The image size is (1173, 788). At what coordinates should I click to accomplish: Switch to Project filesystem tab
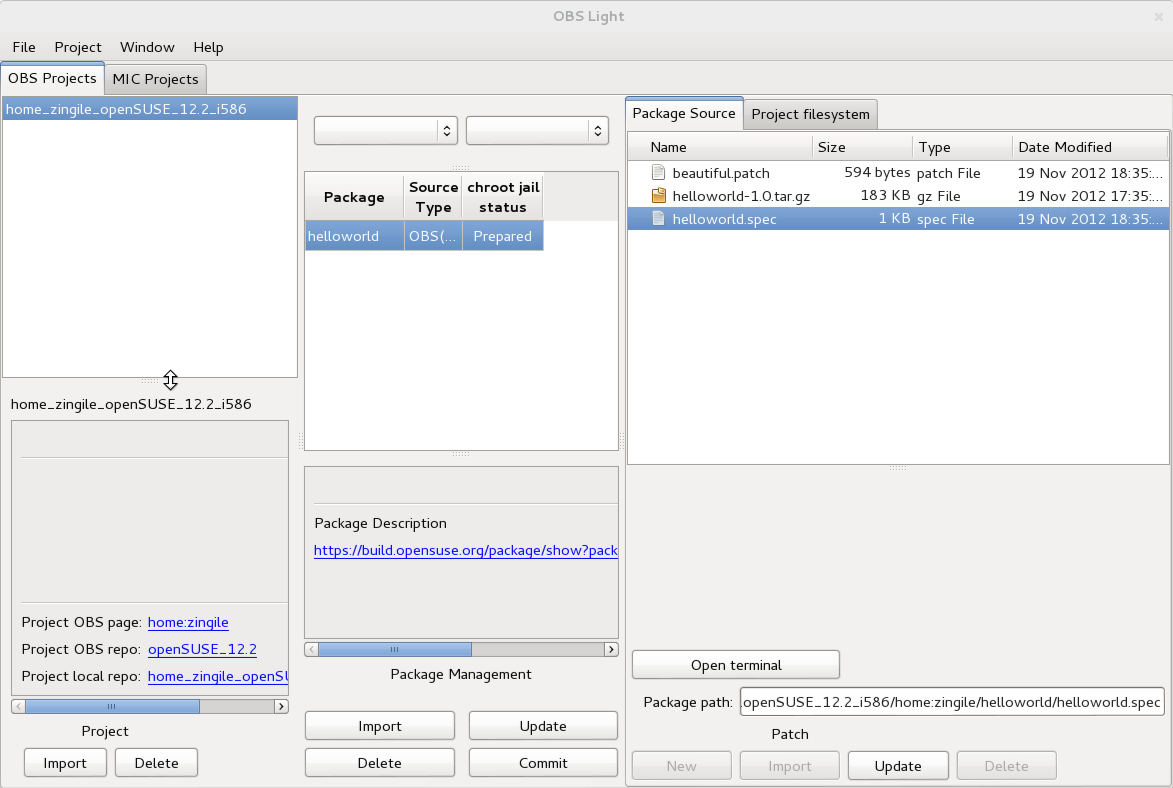click(810, 114)
